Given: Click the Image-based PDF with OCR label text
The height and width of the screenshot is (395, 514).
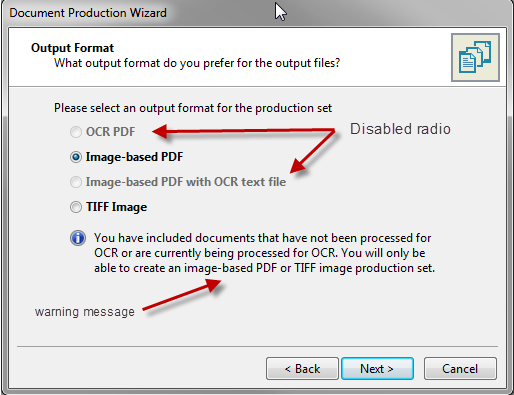Looking at the screenshot, I should coord(186,182).
